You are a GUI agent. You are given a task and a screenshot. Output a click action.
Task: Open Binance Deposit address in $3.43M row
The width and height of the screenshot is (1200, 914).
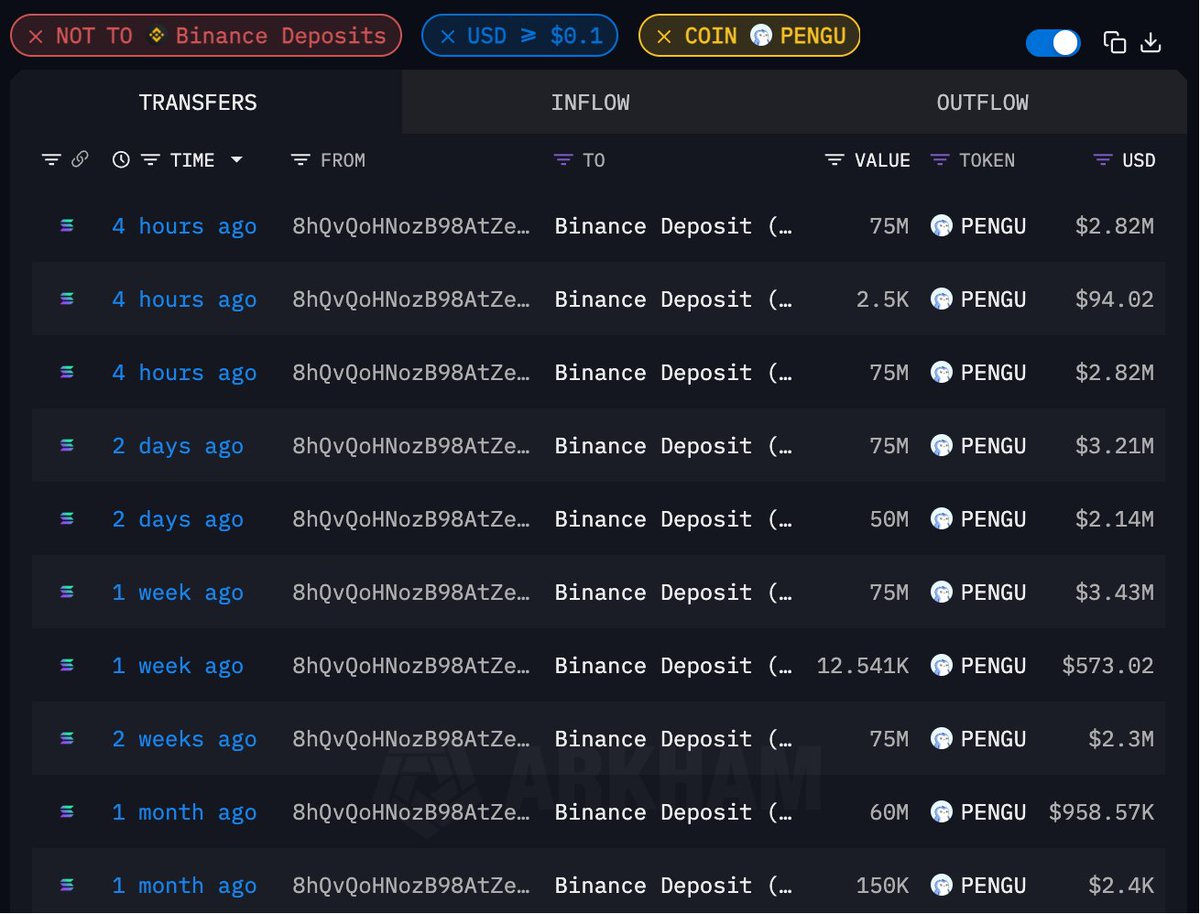click(x=673, y=593)
